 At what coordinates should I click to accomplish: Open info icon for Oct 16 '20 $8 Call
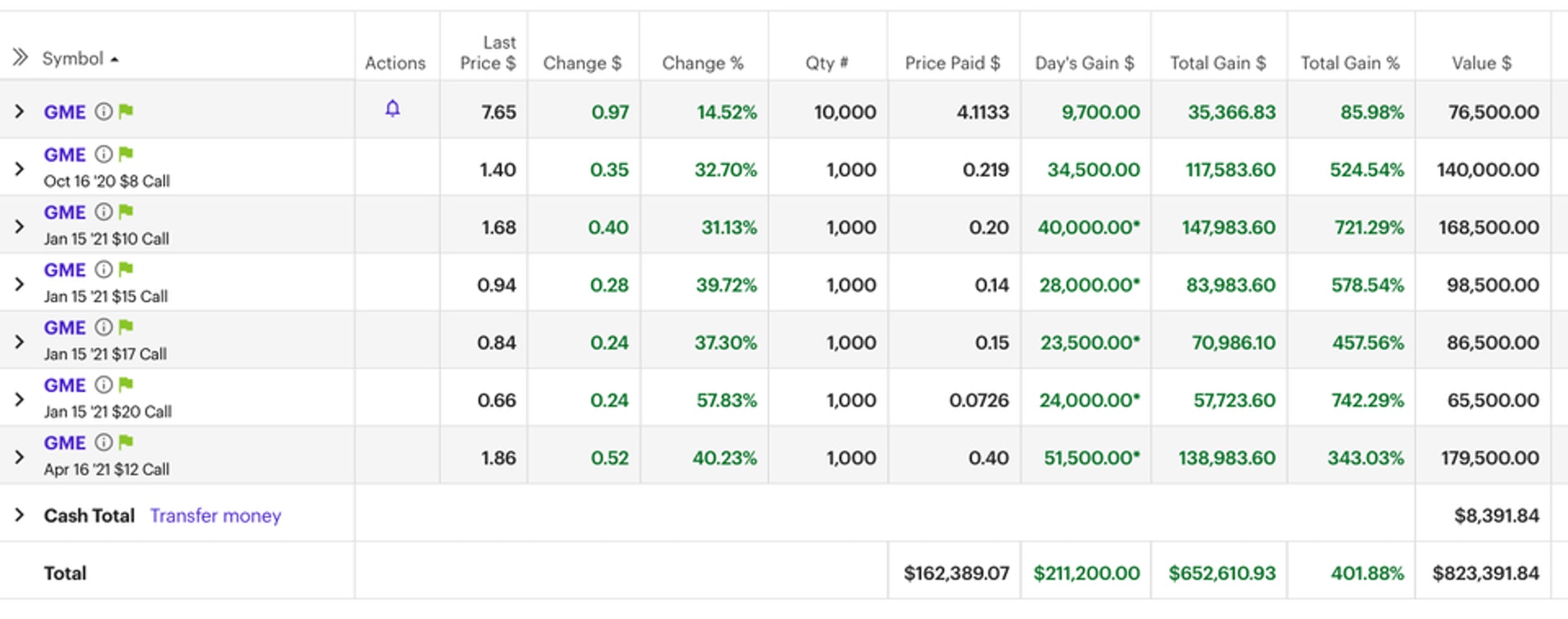point(104,154)
